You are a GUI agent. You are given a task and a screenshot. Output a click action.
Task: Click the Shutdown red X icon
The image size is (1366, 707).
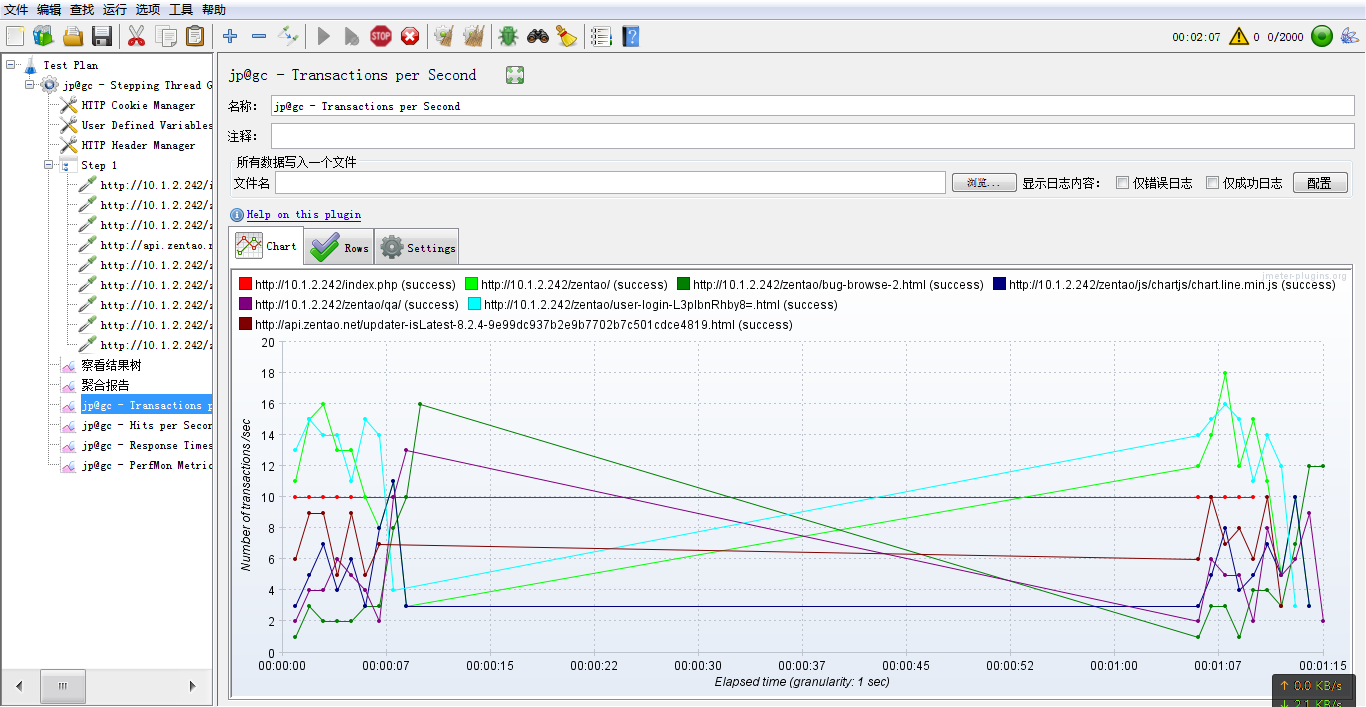(410, 37)
